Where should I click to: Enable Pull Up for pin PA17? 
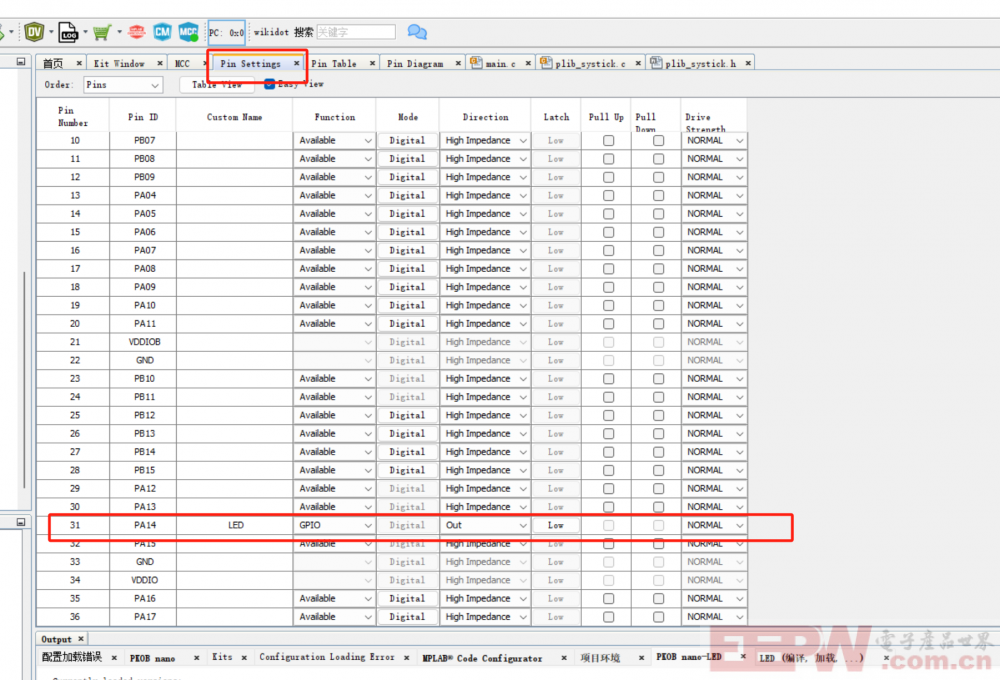[608, 617]
